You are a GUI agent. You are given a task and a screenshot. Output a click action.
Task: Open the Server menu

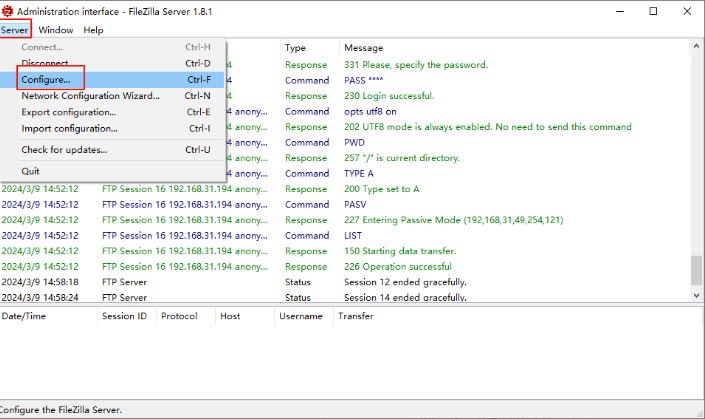click(14, 30)
